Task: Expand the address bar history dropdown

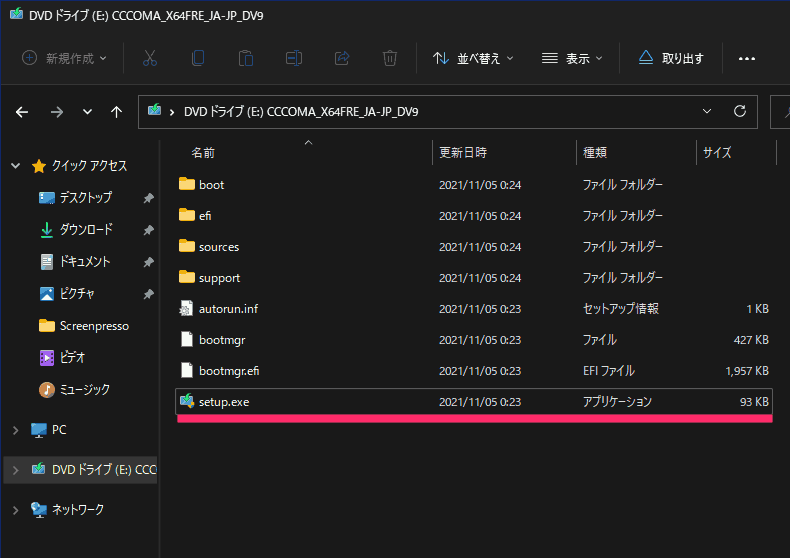Action: click(x=707, y=111)
